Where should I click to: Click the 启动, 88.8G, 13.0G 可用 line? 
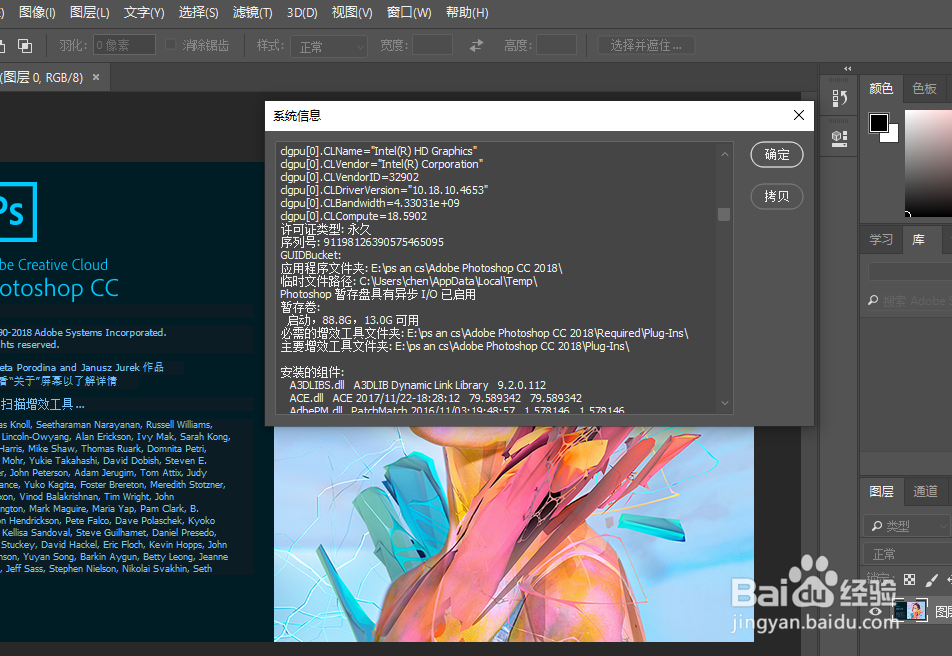point(353,320)
